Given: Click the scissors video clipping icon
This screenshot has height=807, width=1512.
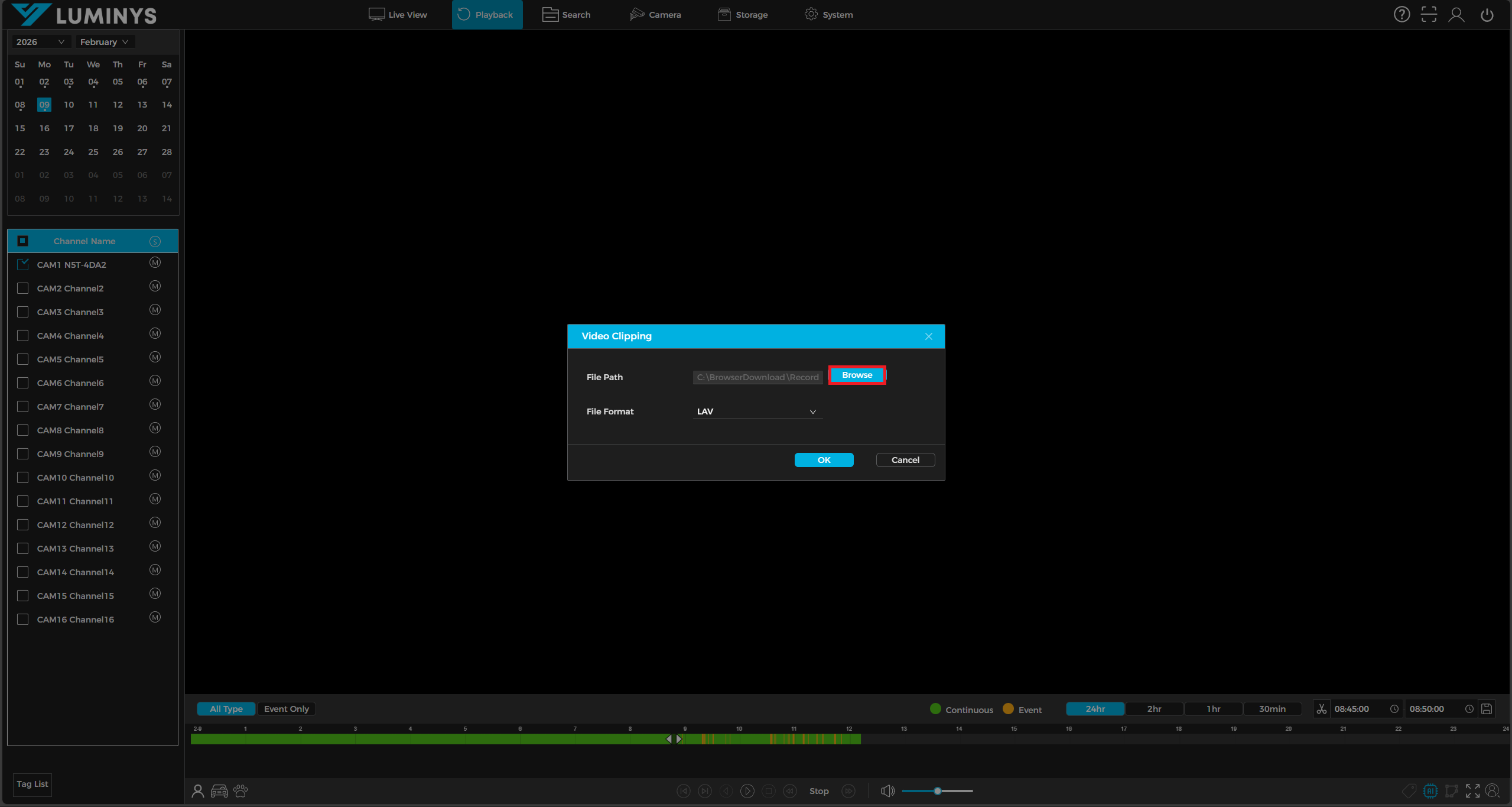Looking at the screenshot, I should 1321,709.
